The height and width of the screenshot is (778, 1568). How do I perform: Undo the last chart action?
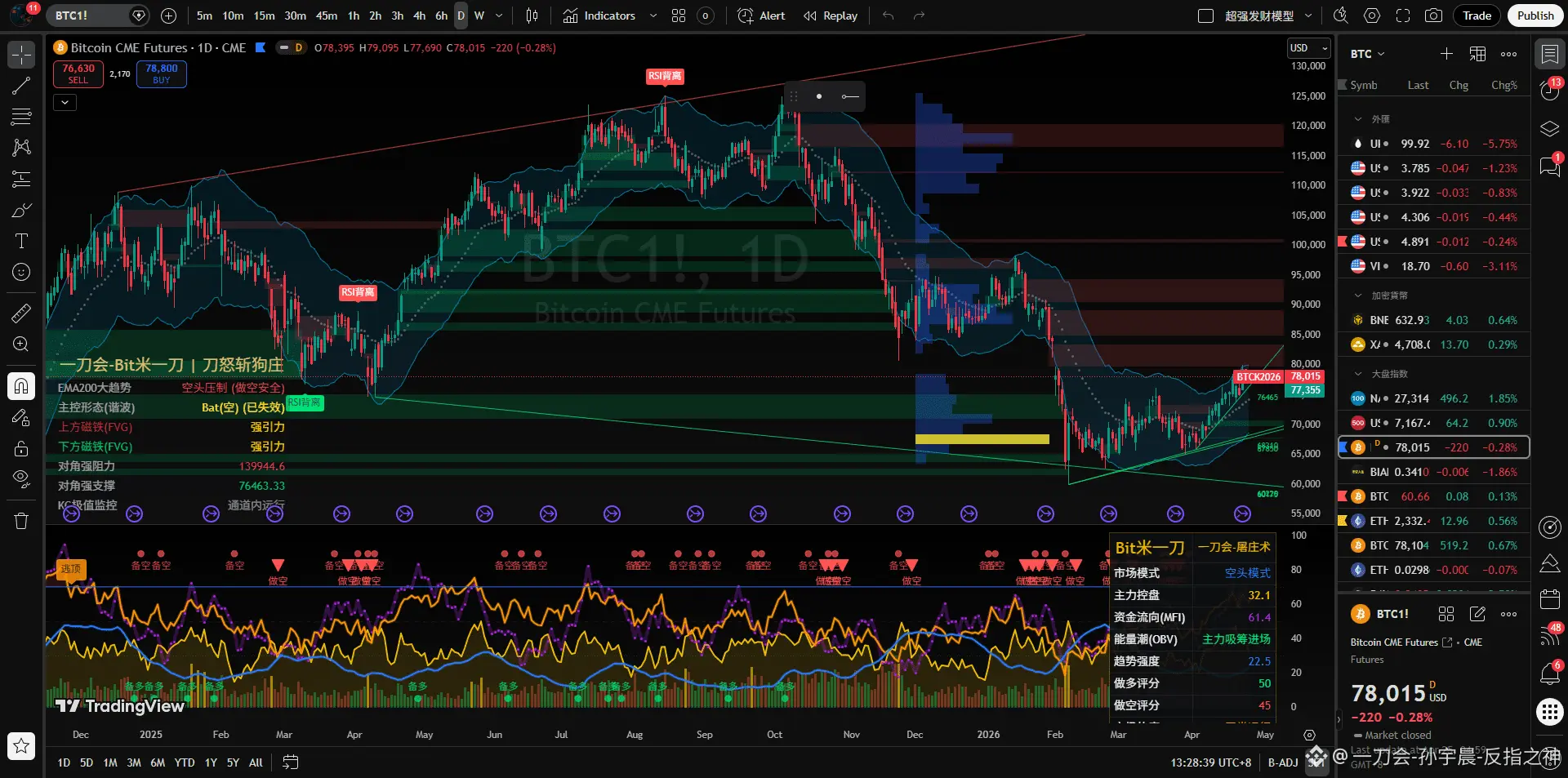pos(889,16)
